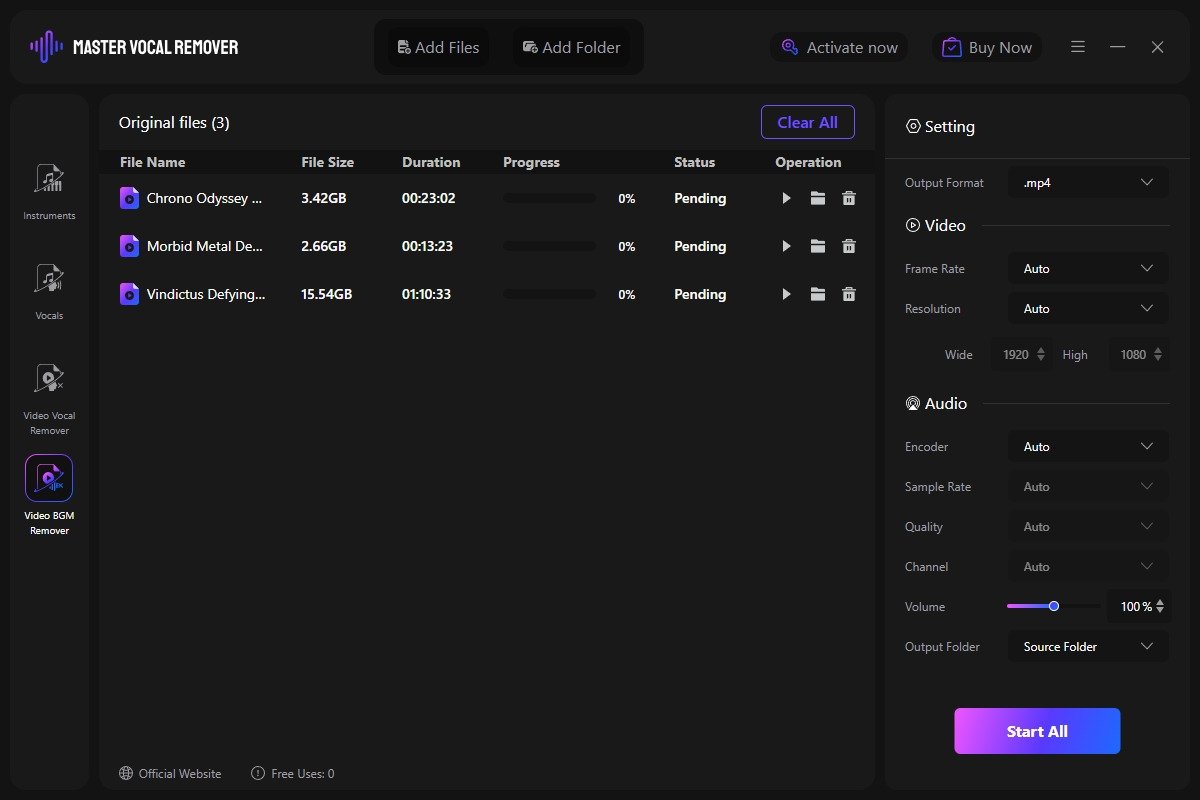1200x800 pixels.
Task: Click Add Folder in top bar
Action: coord(572,47)
